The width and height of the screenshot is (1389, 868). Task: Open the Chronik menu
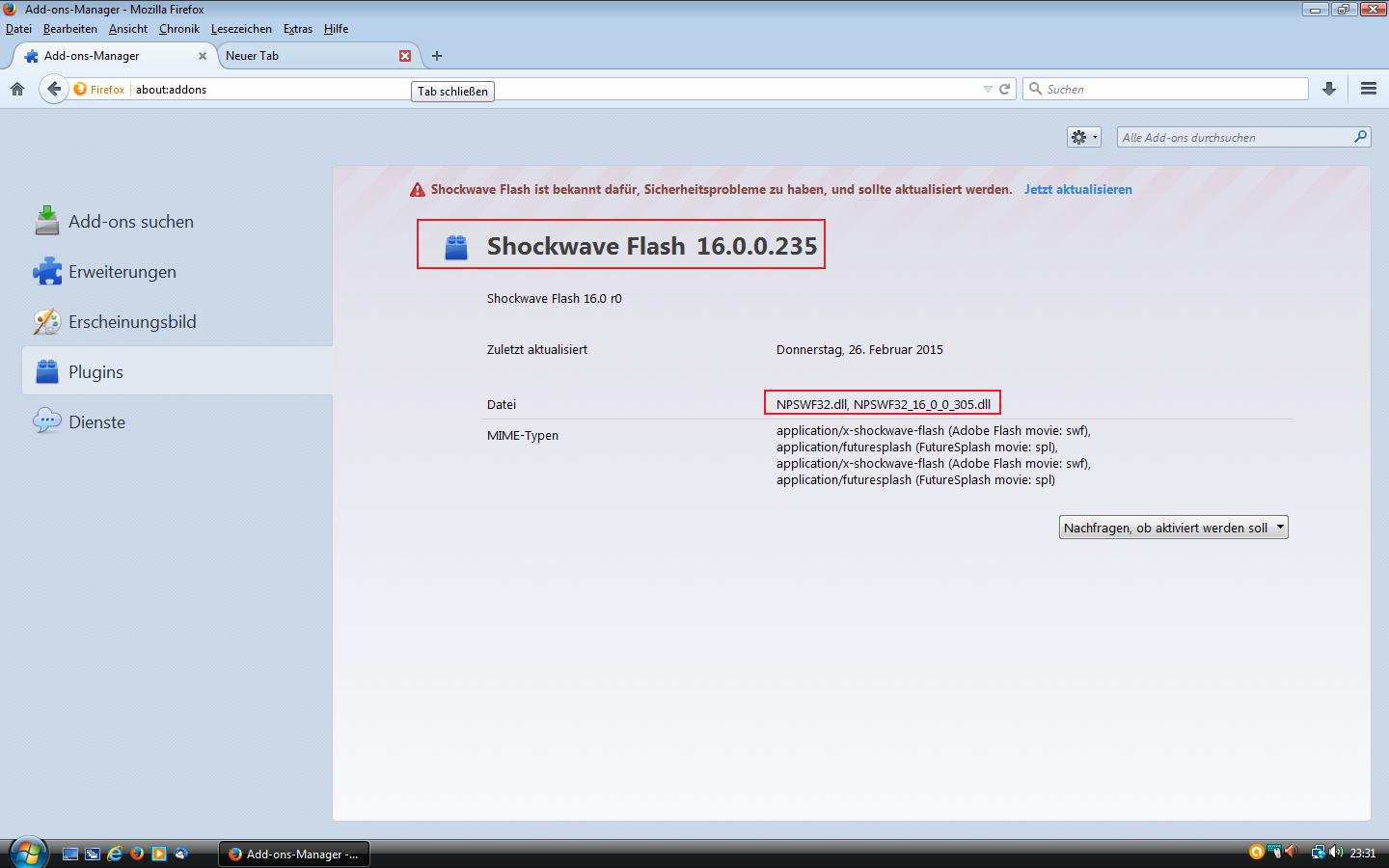(179, 29)
